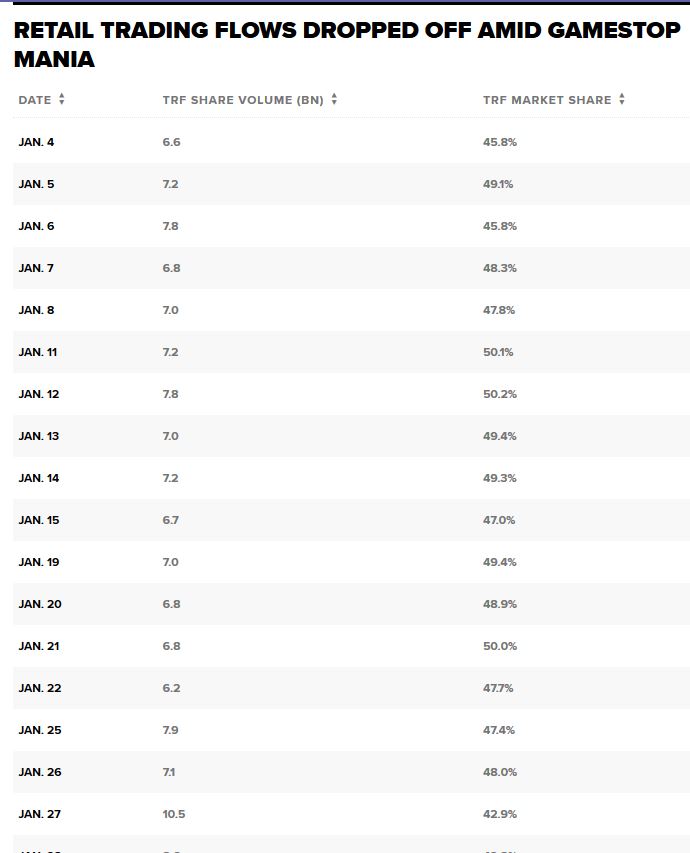This screenshot has height=853, width=690.
Task: Click the 7.9 share volume value
Action: pyautogui.click(x=171, y=730)
